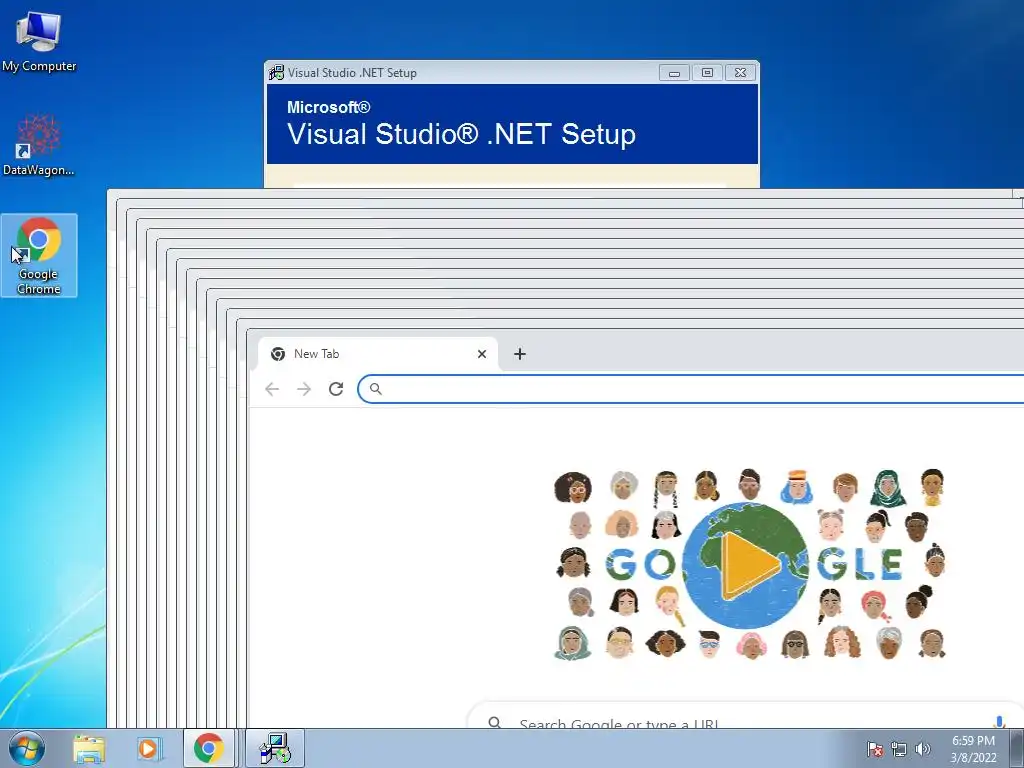Click Chrome's Back arrow
The height and width of the screenshot is (768, 1024).
[272, 389]
